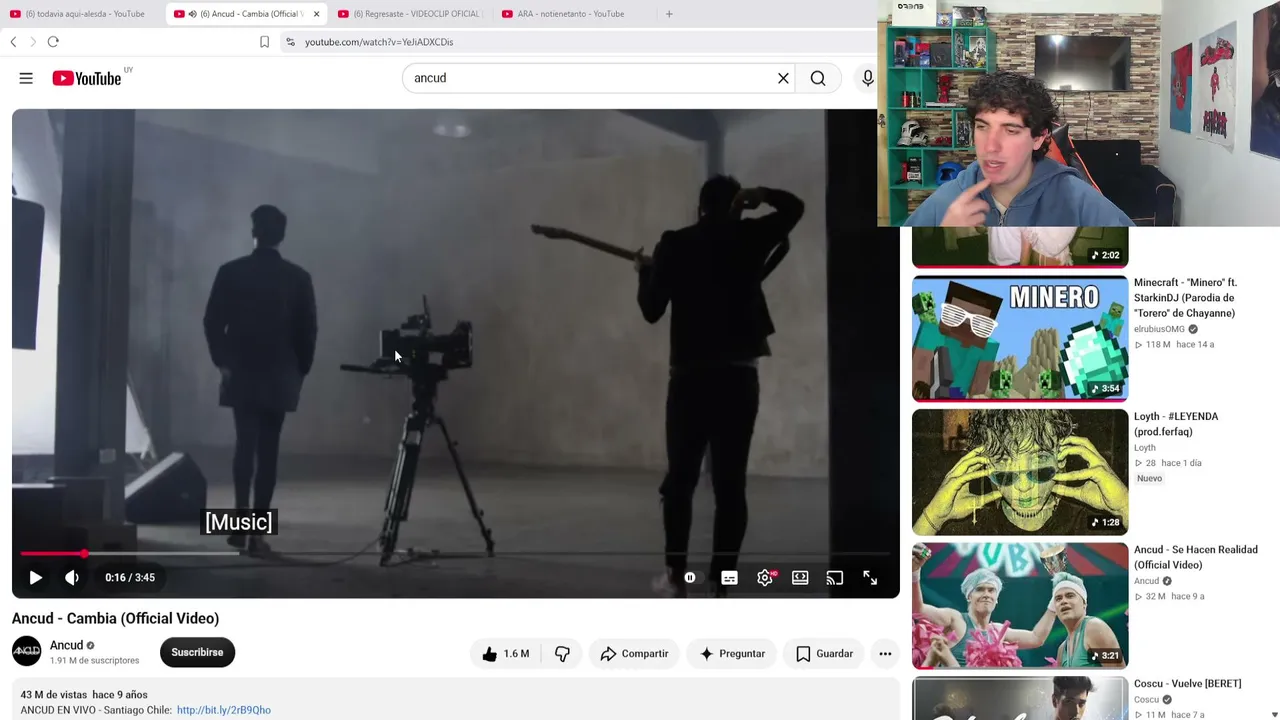Open the "Minecraft - Minero ft. StarkinDJ" title

click(1185, 298)
